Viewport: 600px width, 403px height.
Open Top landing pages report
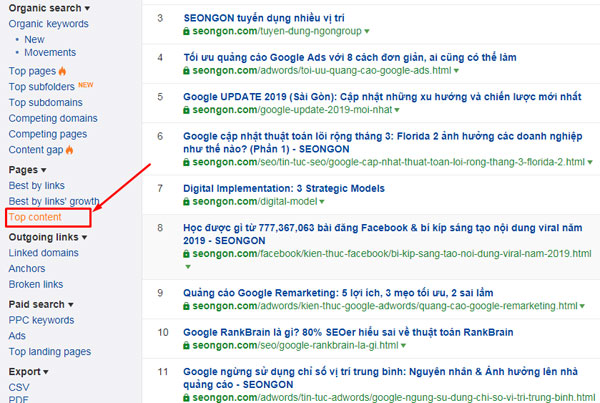(x=50, y=352)
